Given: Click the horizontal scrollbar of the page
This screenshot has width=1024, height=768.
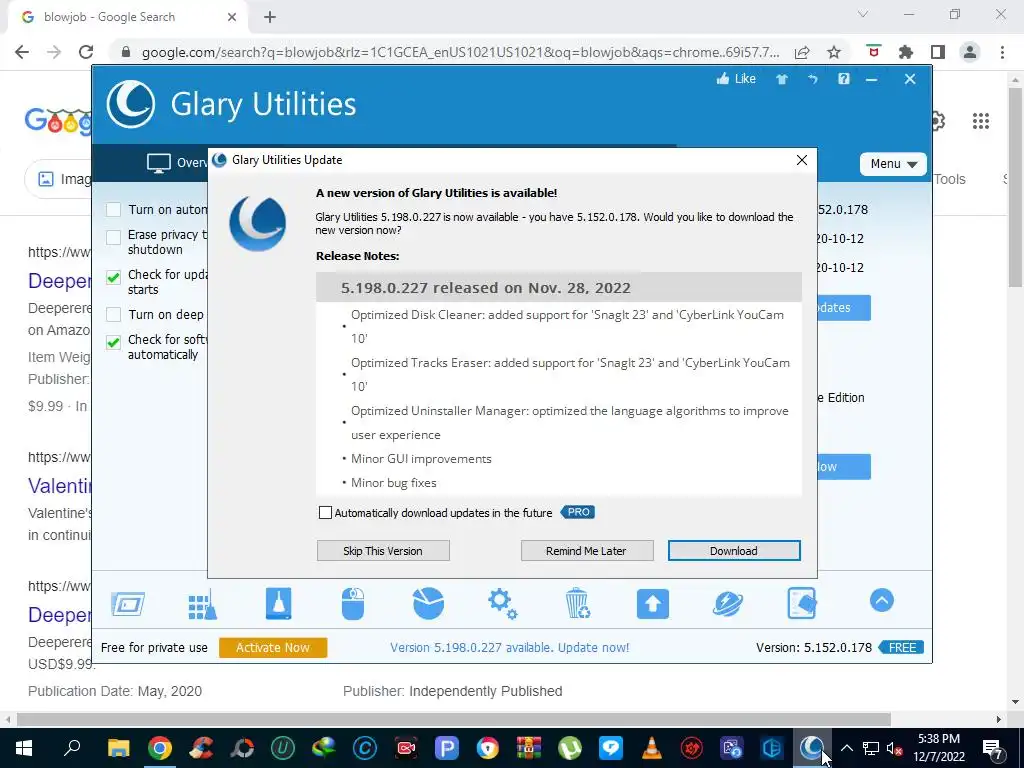Looking at the screenshot, I should tap(453, 719).
